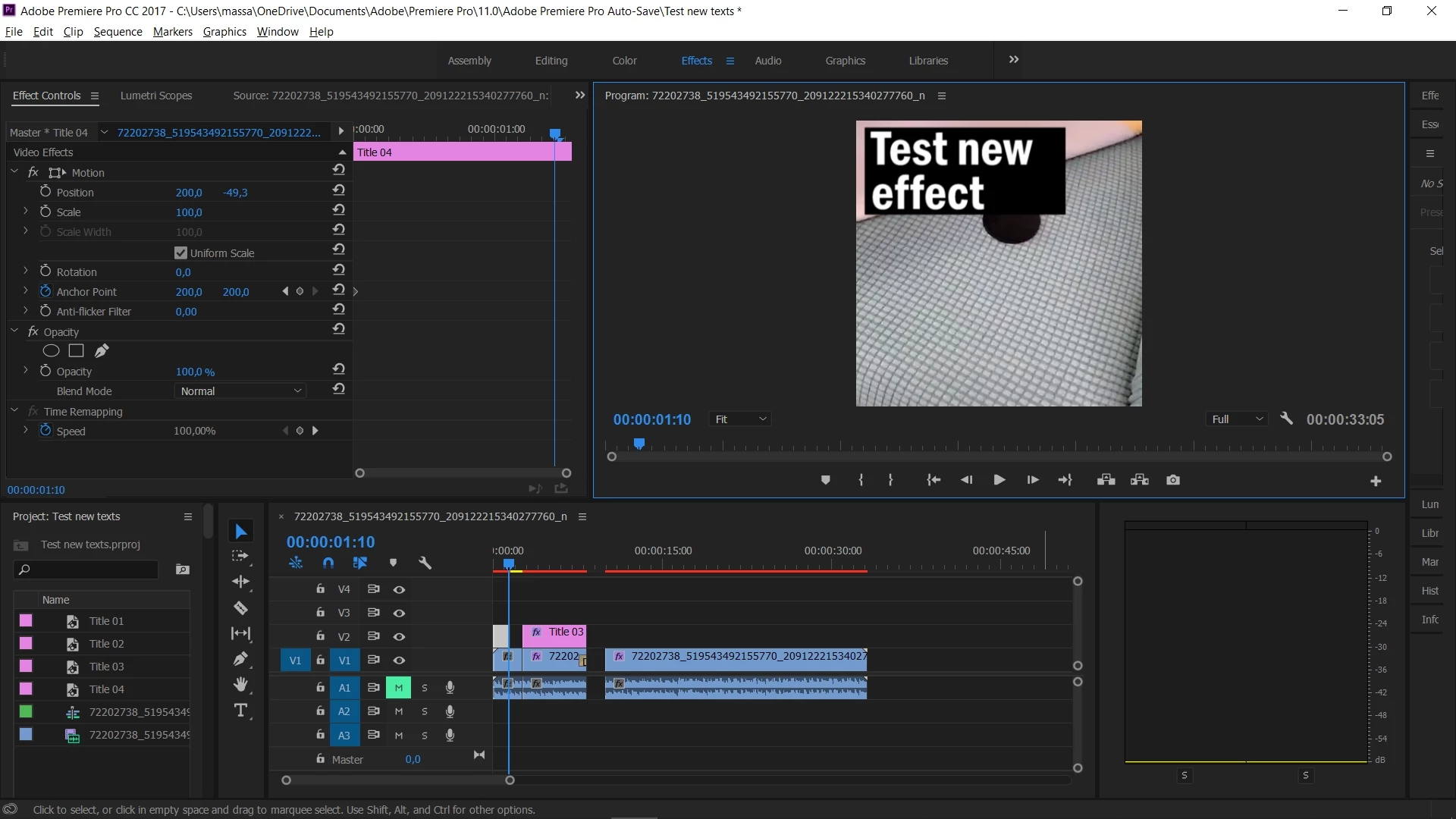Open the Fit zoom level dropdown
Screen dimensions: 1456x819
[740, 419]
